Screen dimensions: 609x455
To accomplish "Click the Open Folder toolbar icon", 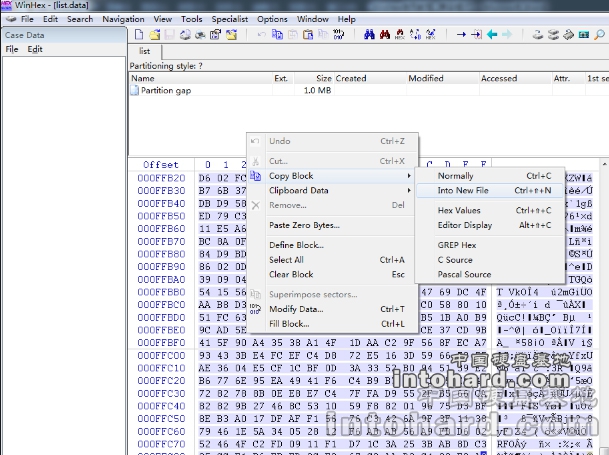I will click(x=231, y=35).
